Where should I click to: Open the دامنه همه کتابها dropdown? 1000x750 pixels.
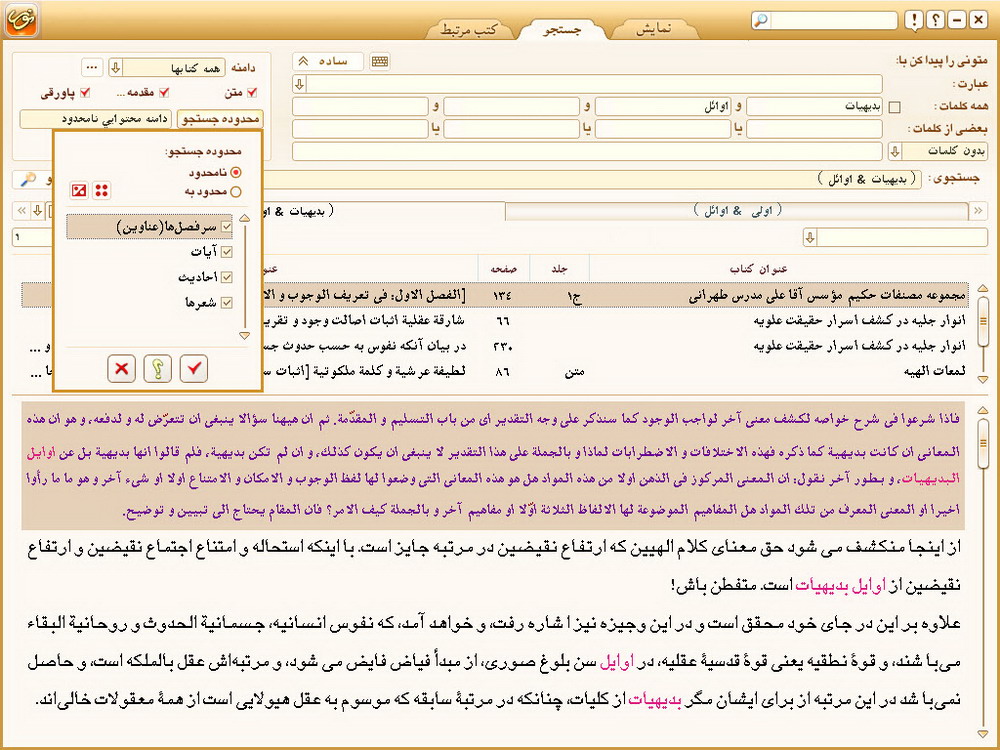coord(115,67)
